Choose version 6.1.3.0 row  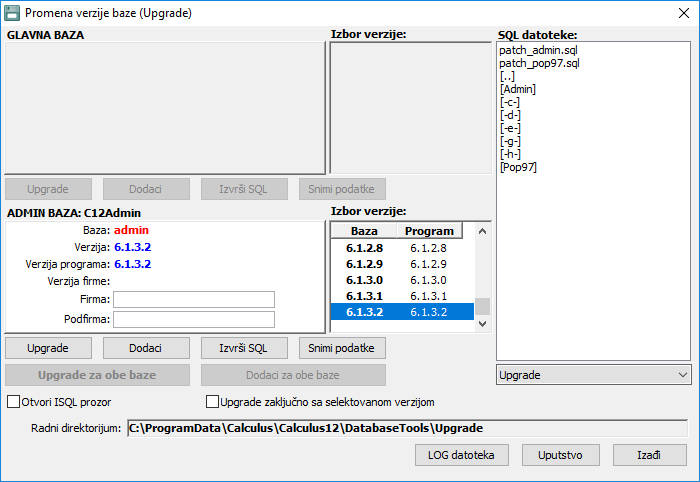click(x=400, y=280)
